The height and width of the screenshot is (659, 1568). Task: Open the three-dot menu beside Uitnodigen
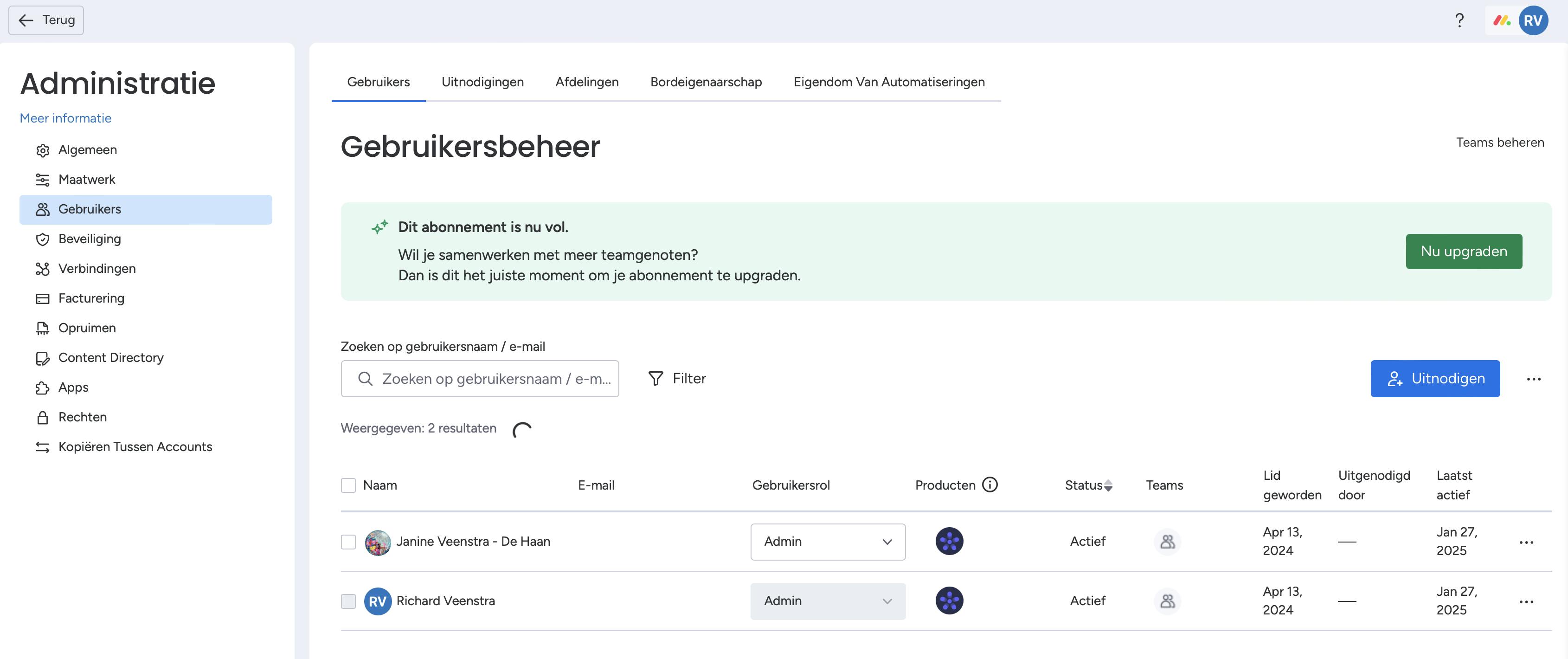point(1533,379)
